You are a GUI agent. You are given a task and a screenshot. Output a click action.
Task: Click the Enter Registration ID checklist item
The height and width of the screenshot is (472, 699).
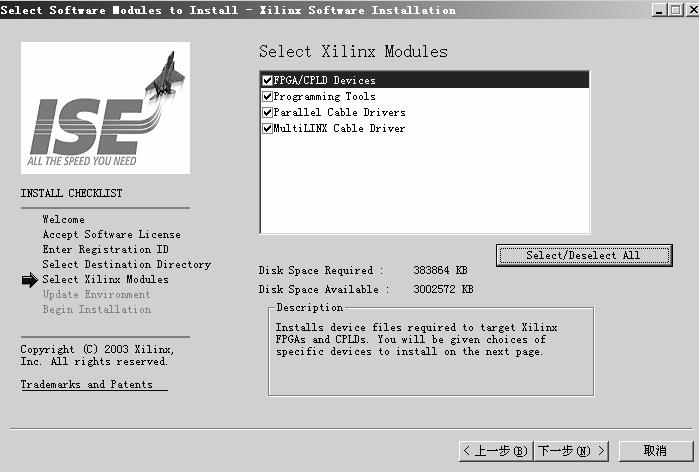[x=106, y=249]
